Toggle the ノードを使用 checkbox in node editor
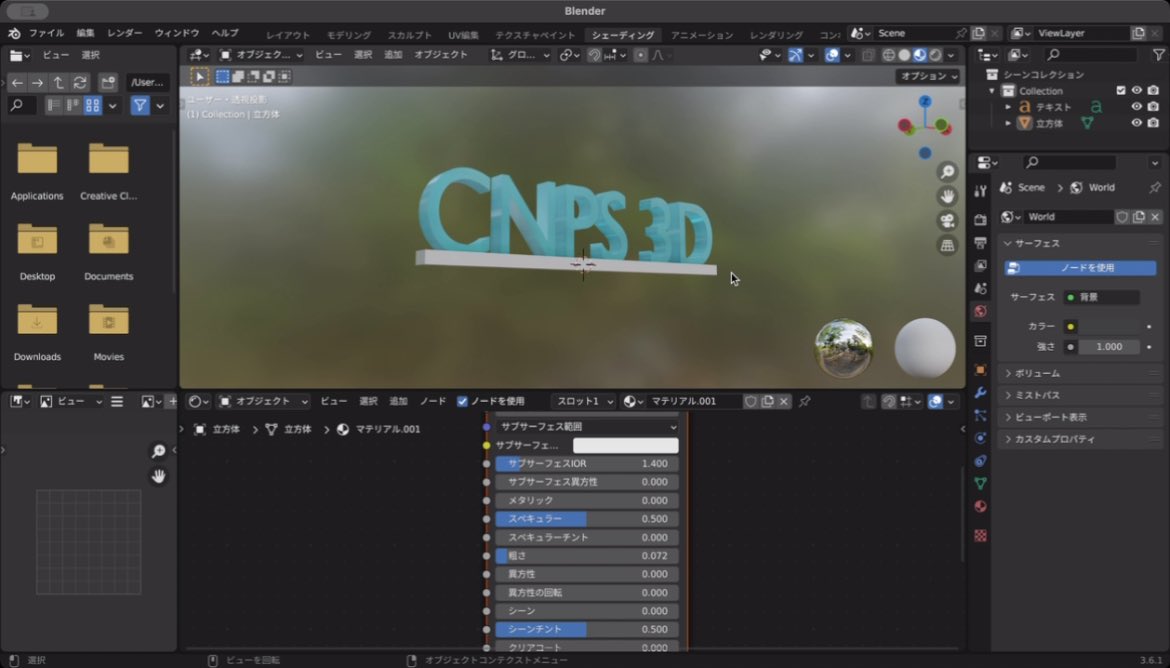This screenshot has width=1170, height=668. click(462, 402)
